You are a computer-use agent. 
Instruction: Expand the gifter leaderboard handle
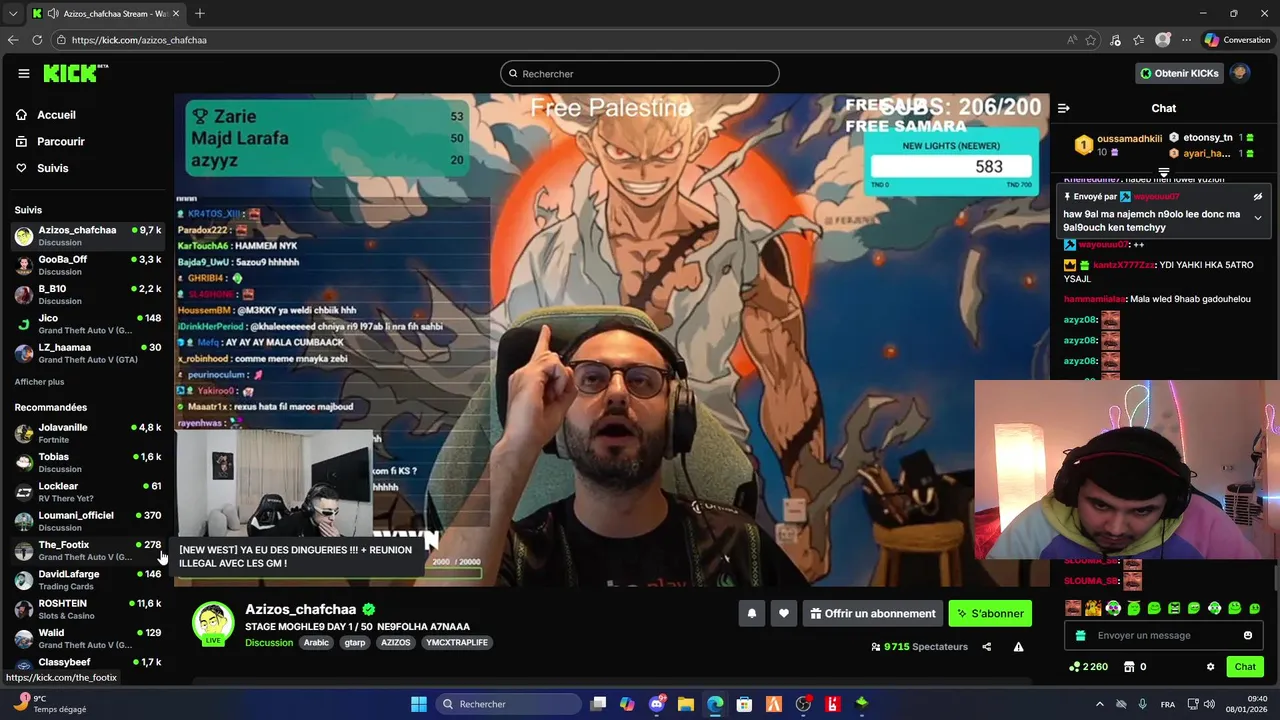pyautogui.click(x=1164, y=173)
